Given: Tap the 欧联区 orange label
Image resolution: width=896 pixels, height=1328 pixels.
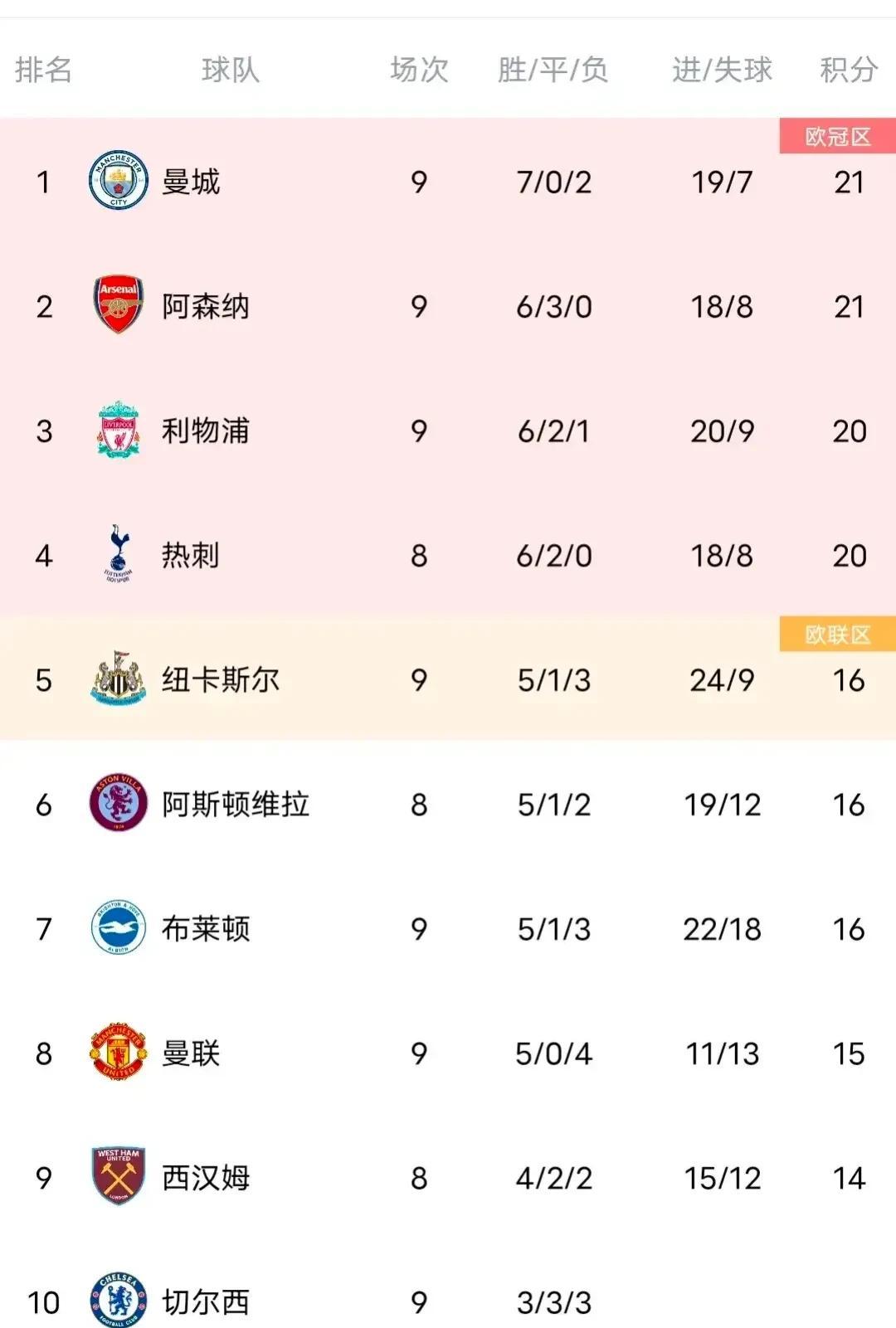Looking at the screenshot, I should pos(837,635).
